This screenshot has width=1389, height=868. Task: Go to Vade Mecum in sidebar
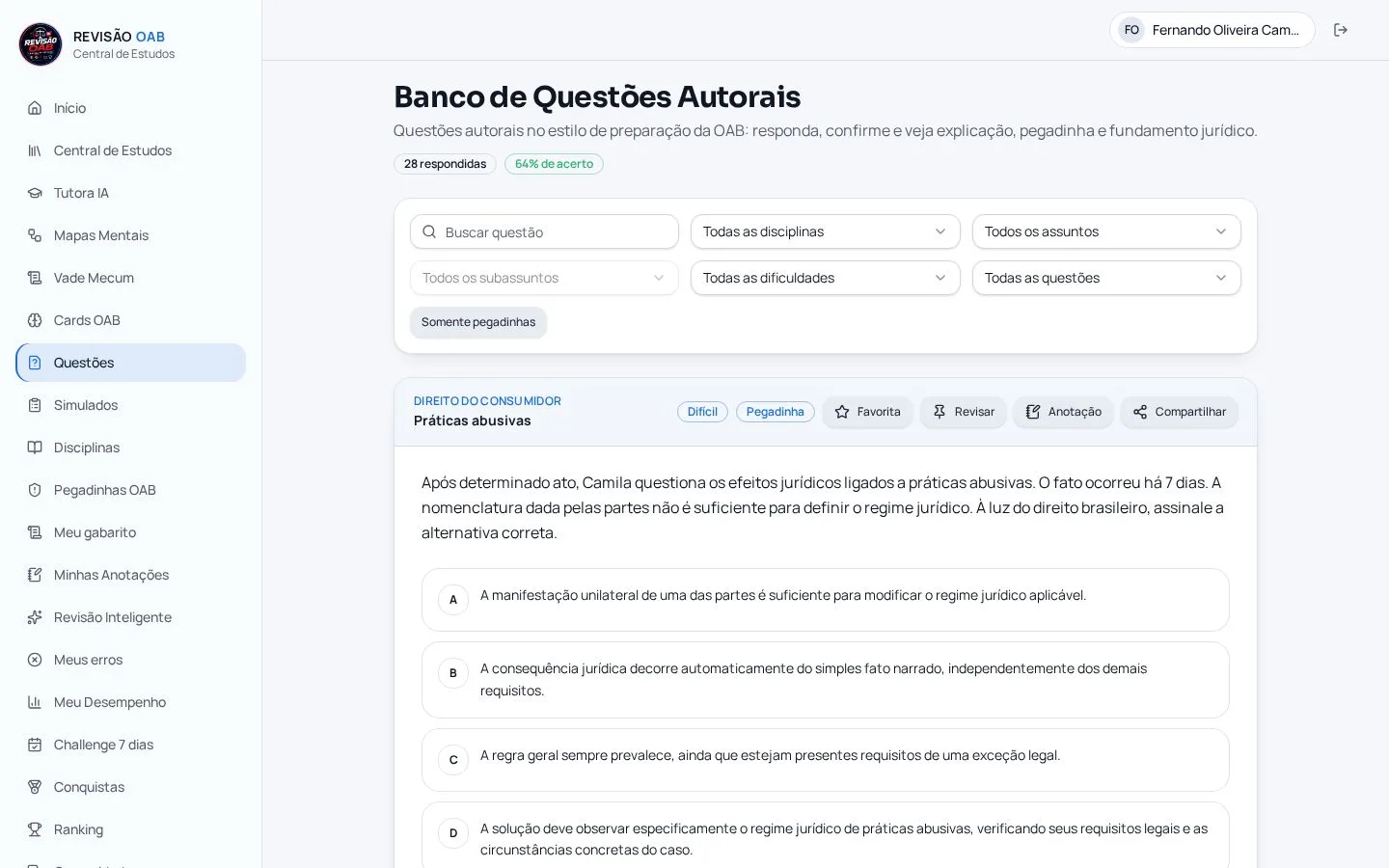pyautogui.click(x=131, y=278)
